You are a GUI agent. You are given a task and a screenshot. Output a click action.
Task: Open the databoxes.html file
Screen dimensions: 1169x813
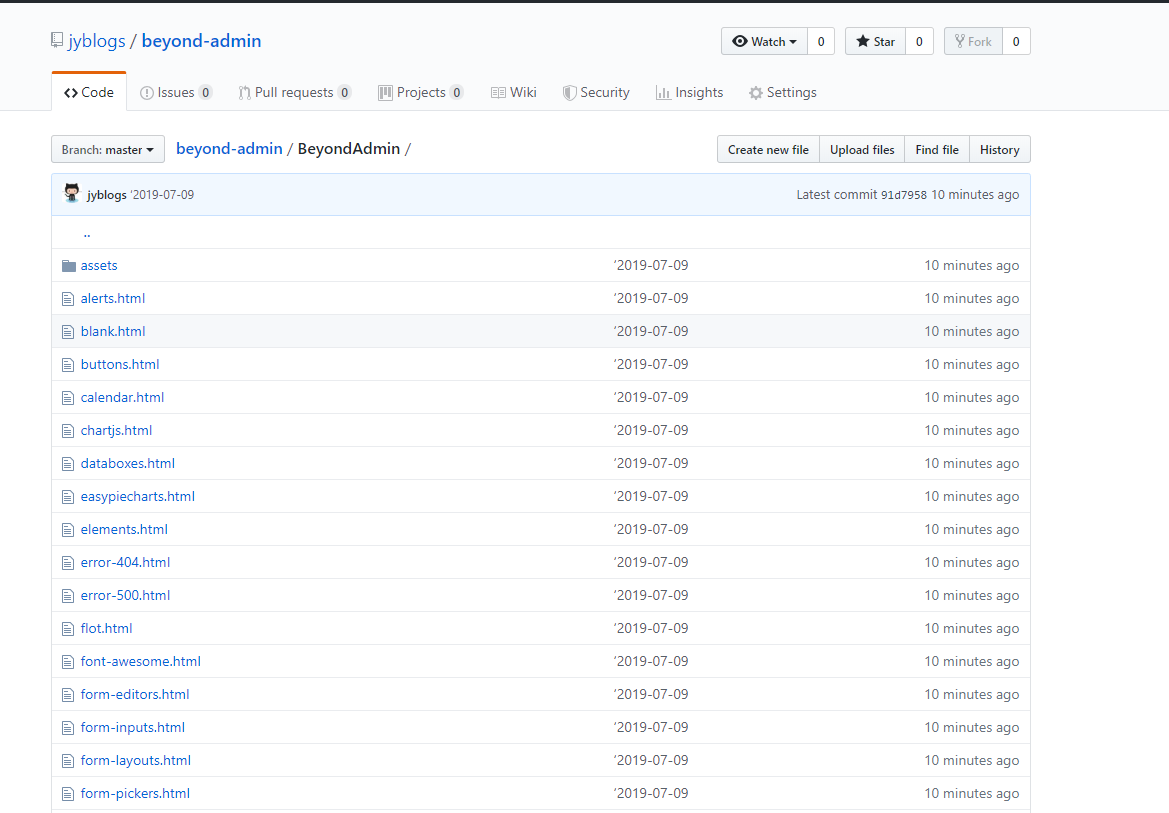[127, 463]
